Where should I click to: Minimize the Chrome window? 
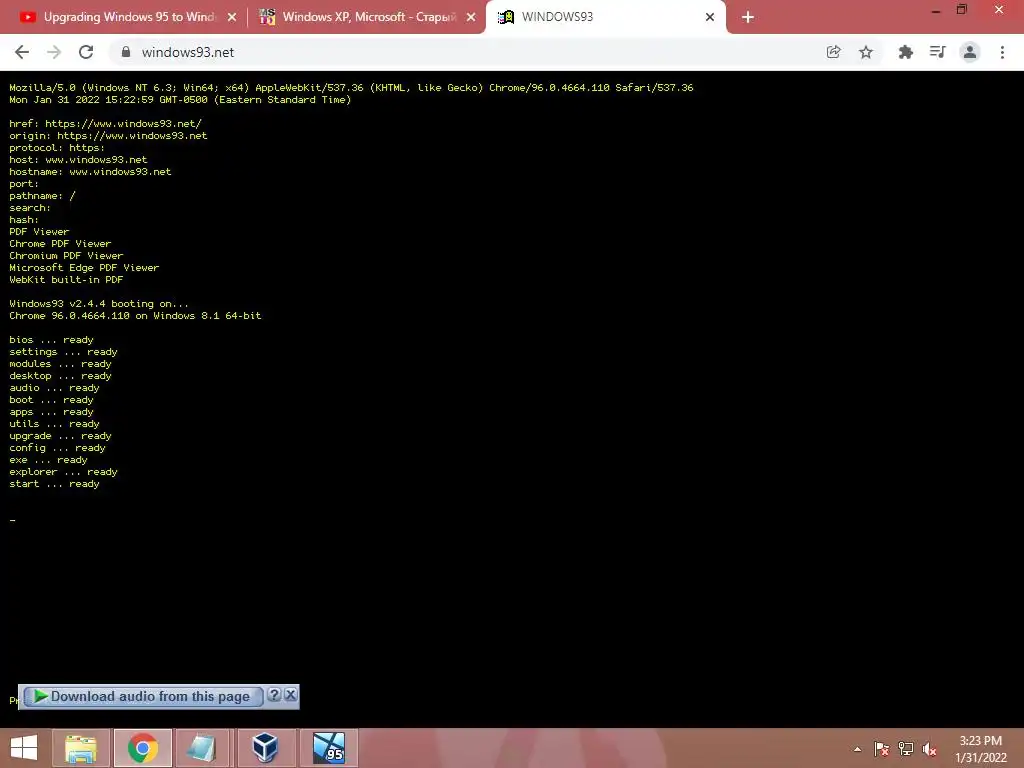tap(936, 10)
